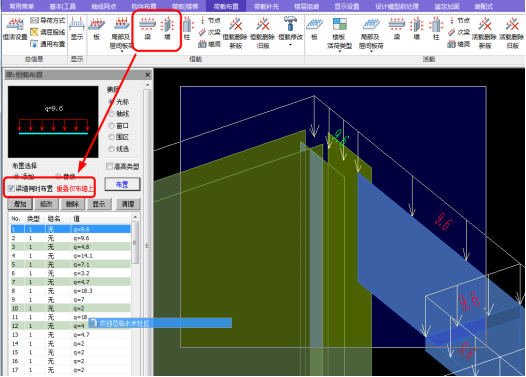Click the load list vertical scrollbar
This screenshot has height=377, width=526.
tap(135, 243)
